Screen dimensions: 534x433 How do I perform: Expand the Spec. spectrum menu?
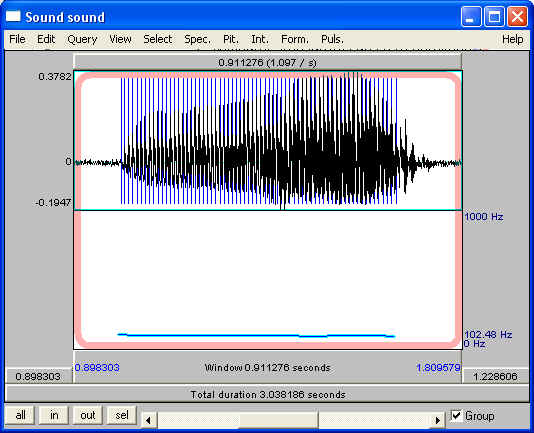(x=197, y=40)
